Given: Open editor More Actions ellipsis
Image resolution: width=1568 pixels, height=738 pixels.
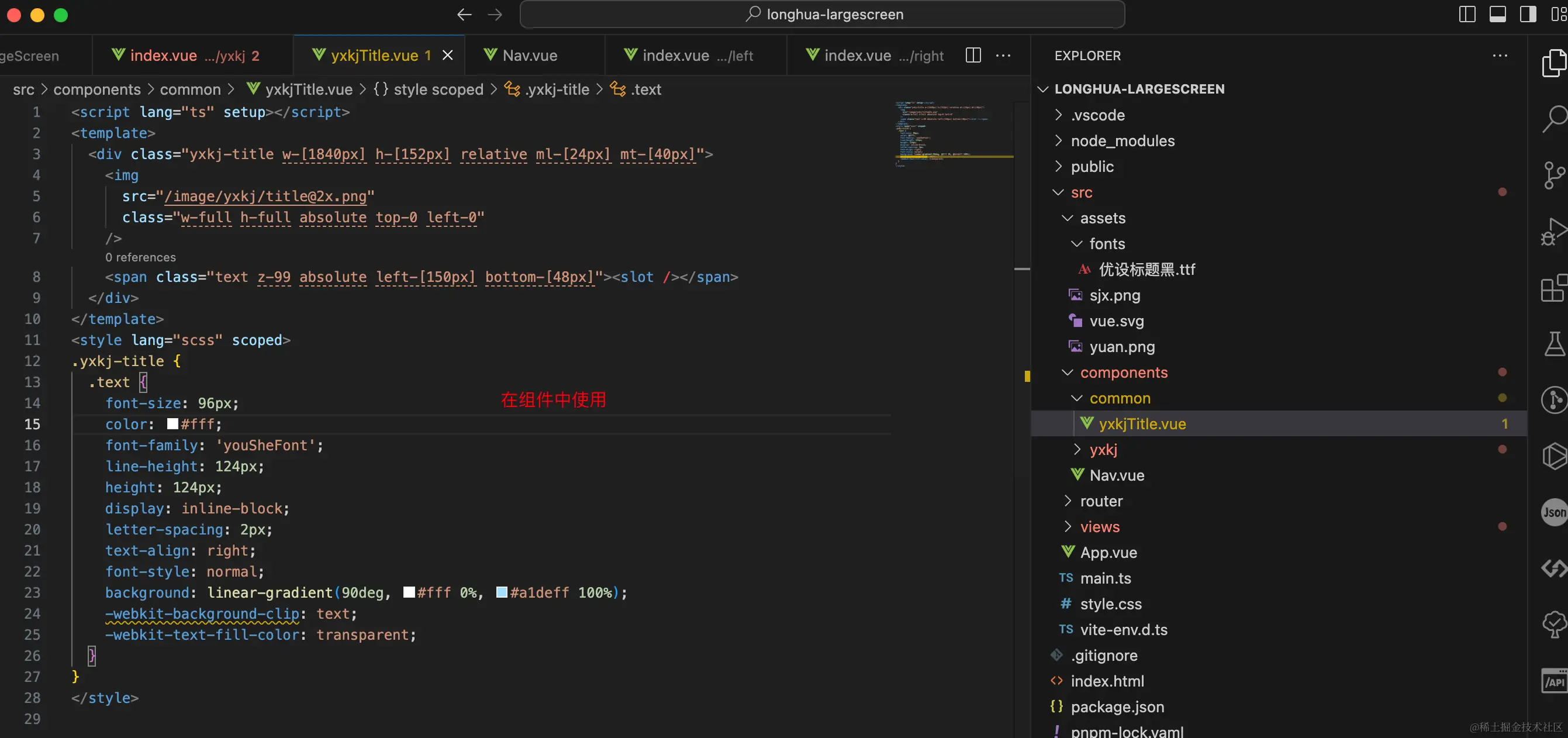Looking at the screenshot, I should [1003, 56].
